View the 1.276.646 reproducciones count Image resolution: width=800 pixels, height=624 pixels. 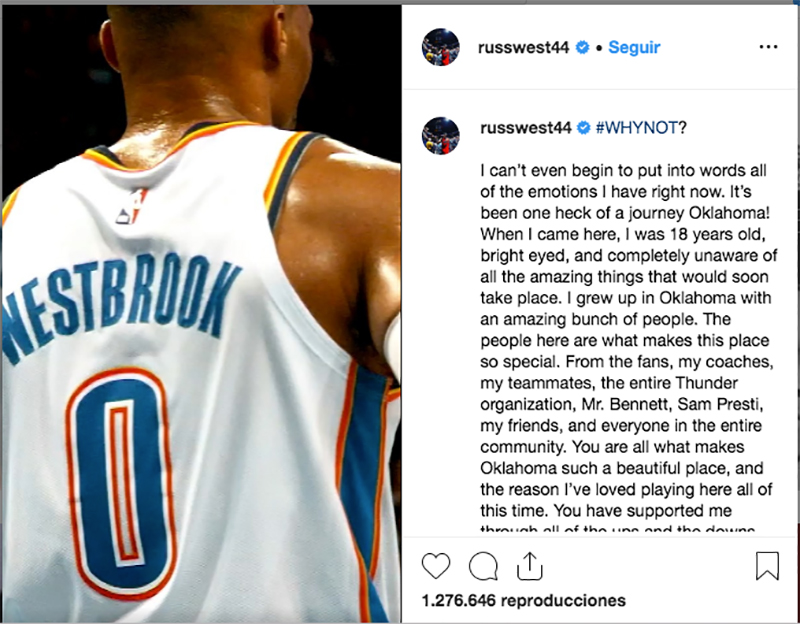point(523,601)
